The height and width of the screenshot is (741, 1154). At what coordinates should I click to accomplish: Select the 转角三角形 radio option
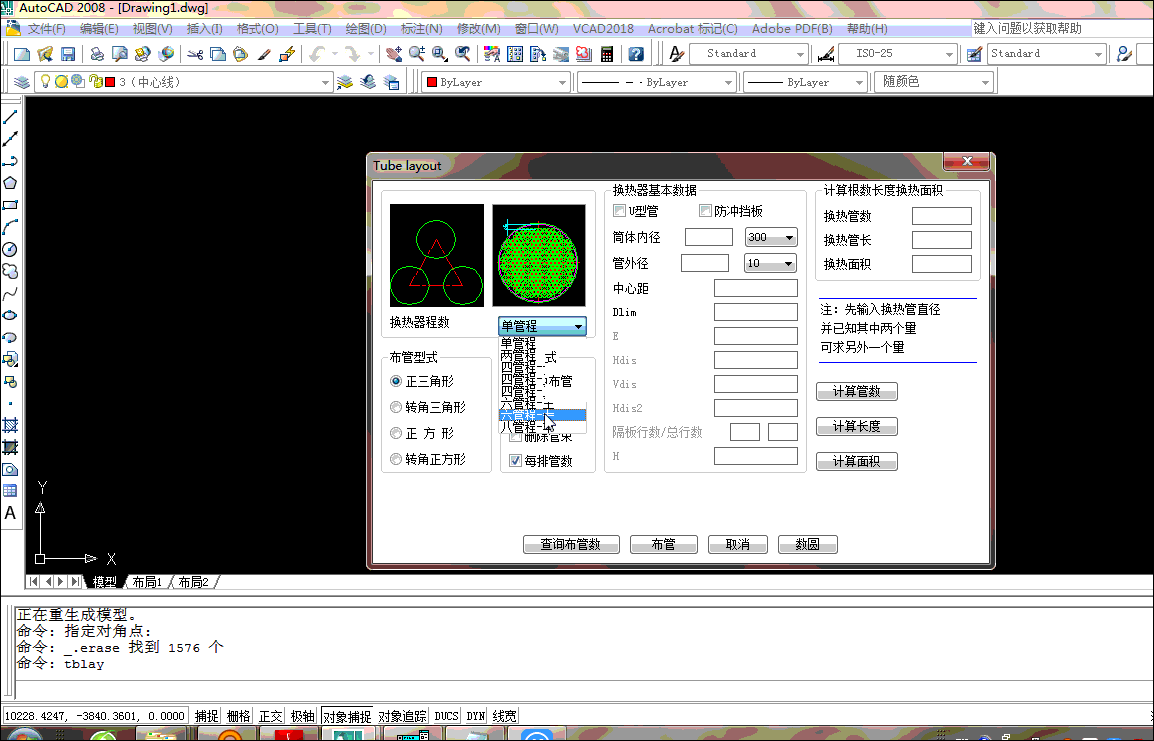coord(396,407)
